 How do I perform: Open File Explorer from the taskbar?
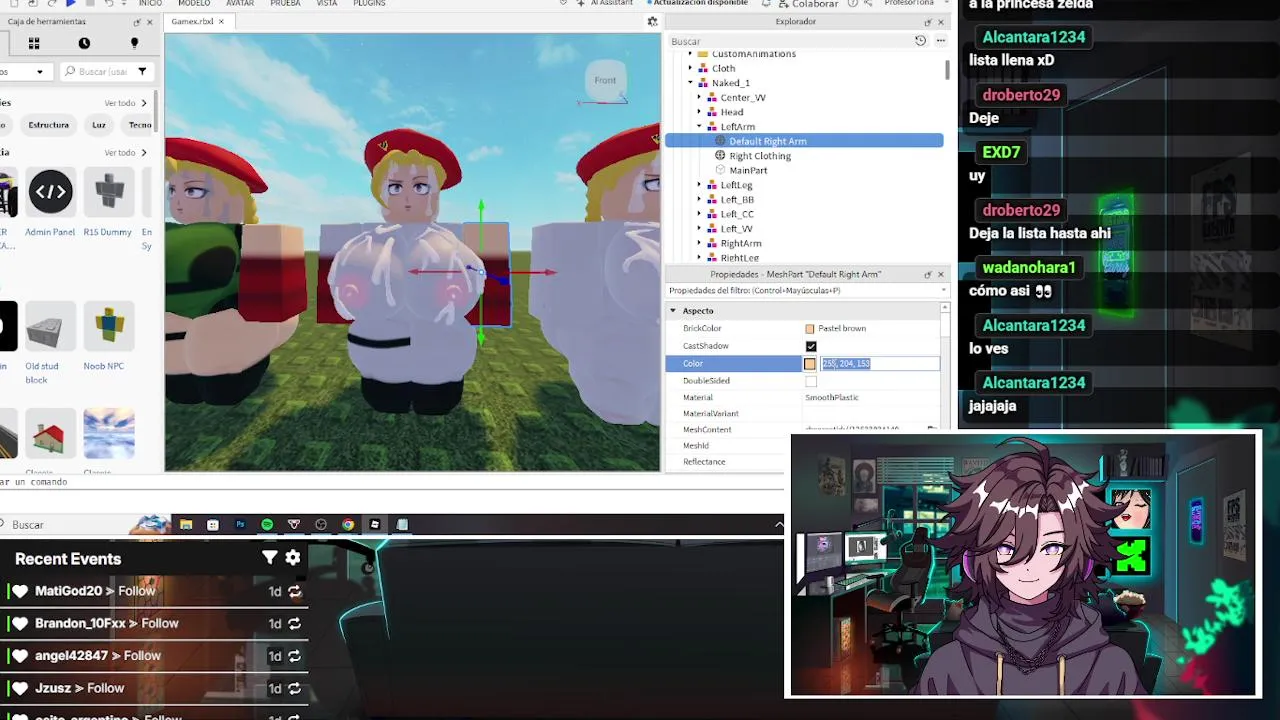click(186, 524)
